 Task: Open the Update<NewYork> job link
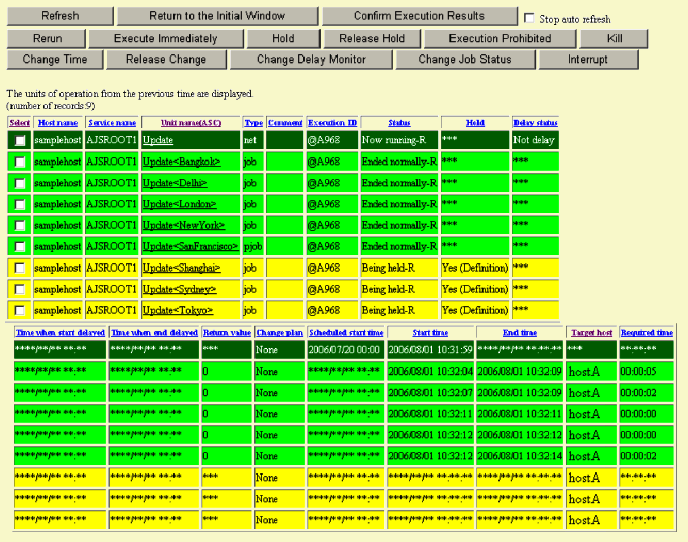(183, 226)
